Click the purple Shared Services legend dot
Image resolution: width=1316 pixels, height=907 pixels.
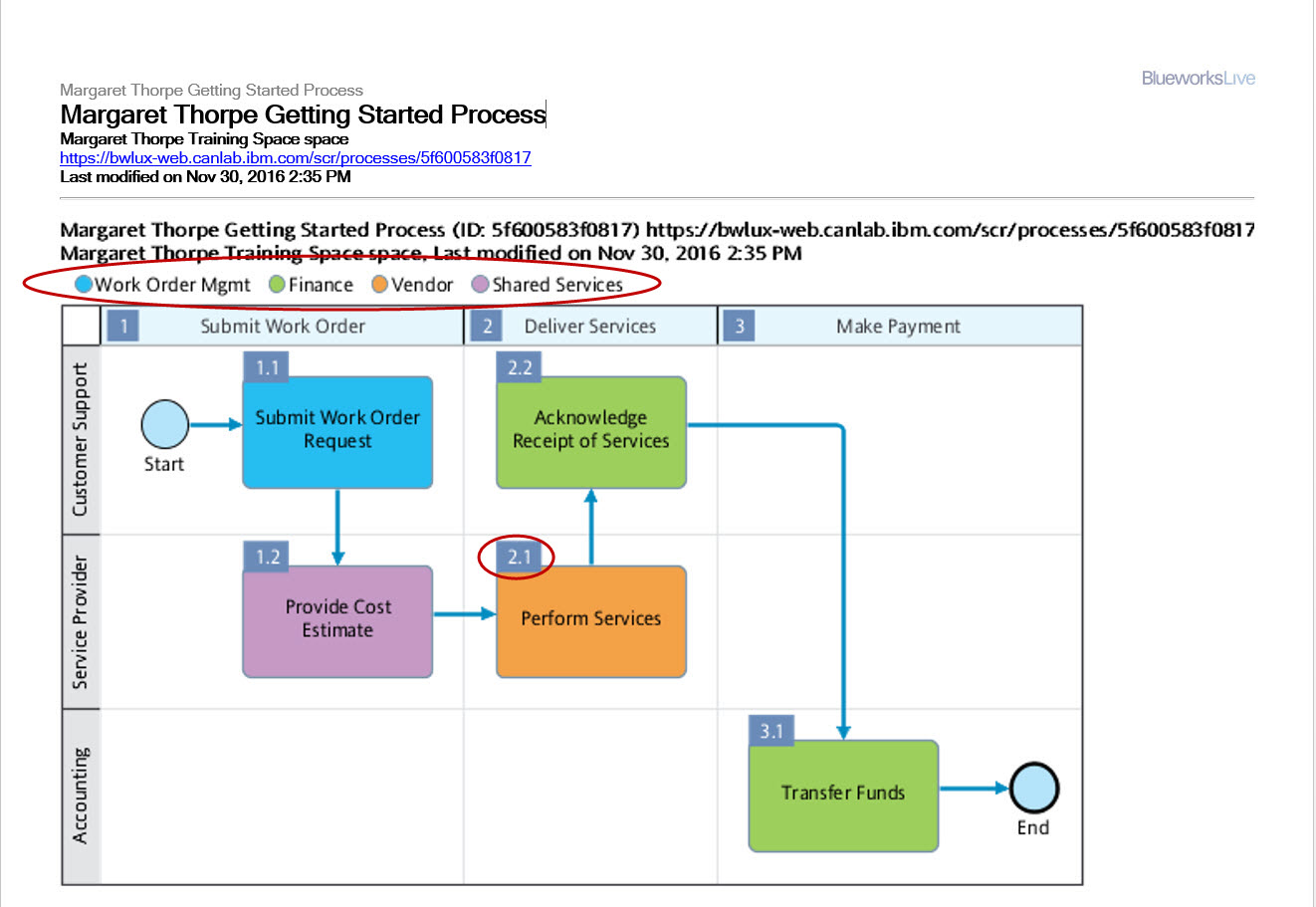(x=480, y=284)
